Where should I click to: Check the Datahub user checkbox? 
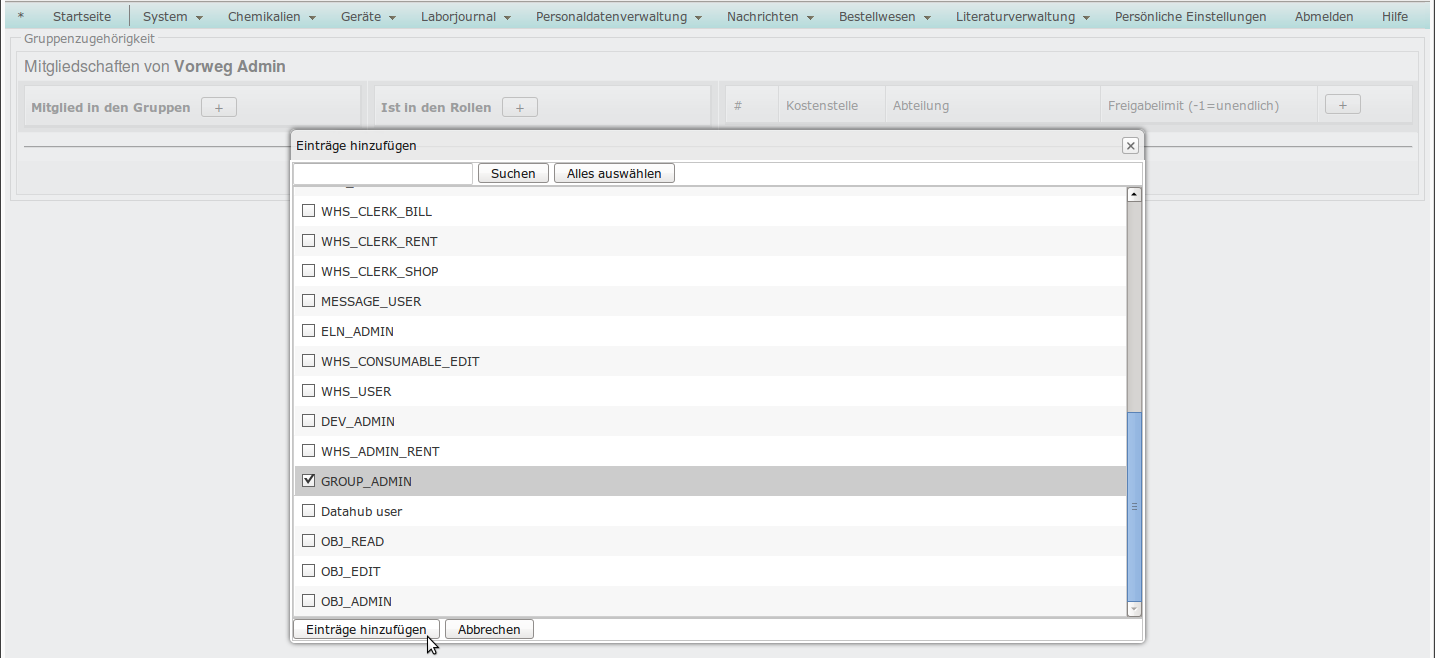(309, 511)
